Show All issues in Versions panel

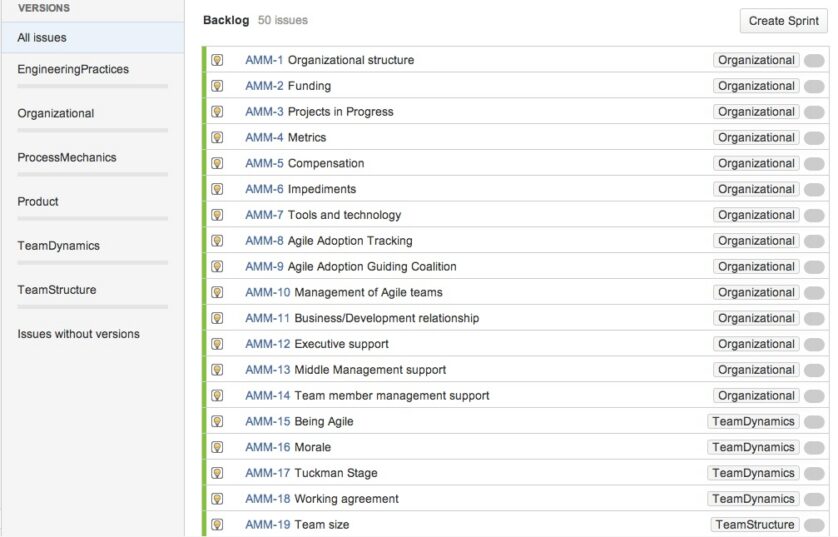tap(93, 38)
